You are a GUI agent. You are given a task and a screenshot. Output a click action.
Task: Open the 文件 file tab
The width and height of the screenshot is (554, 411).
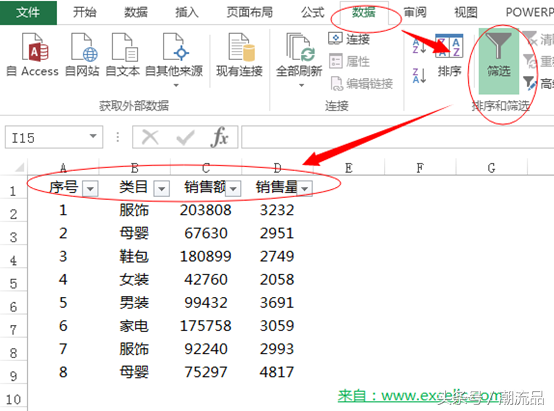click(28, 13)
